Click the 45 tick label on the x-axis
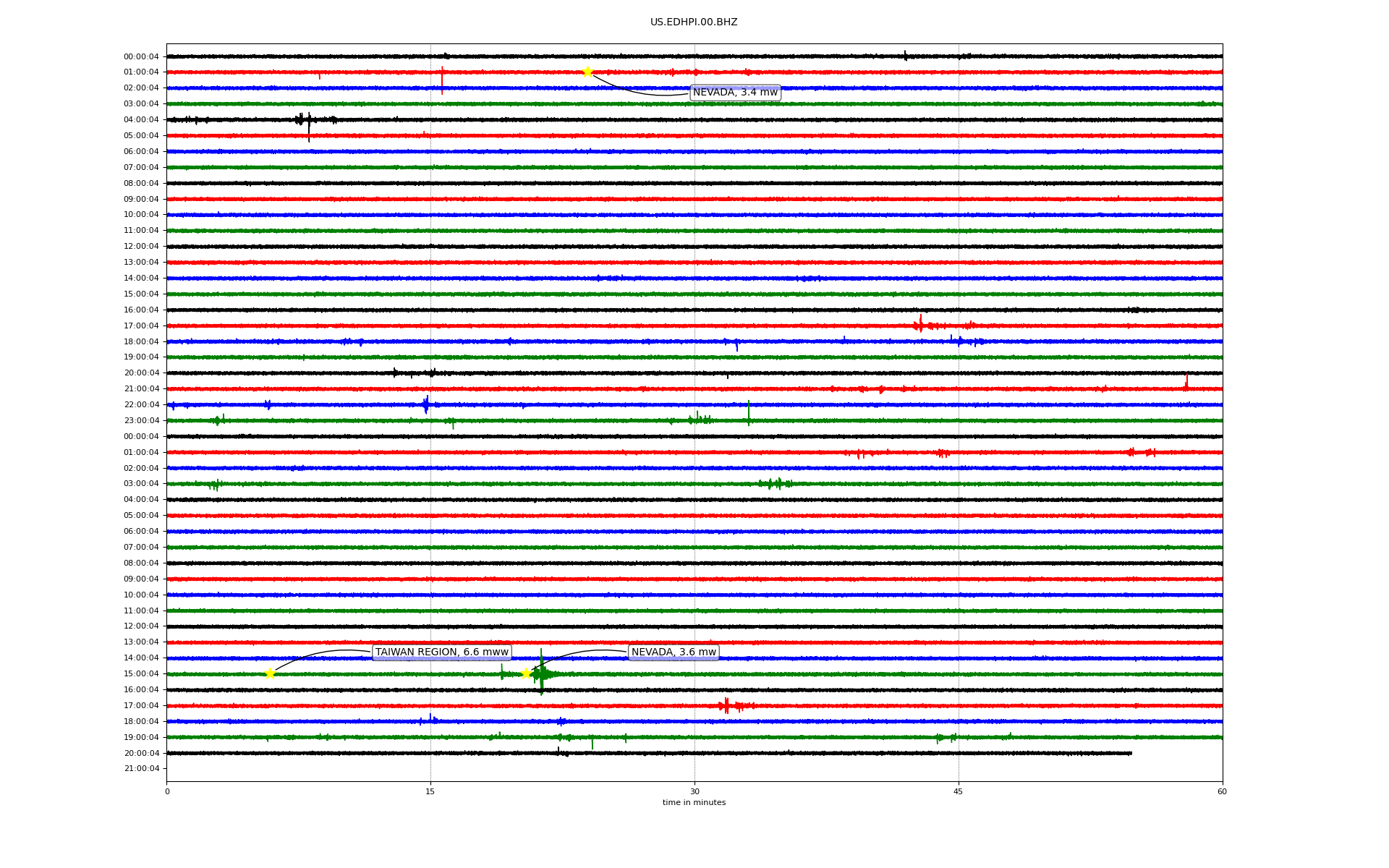1389x868 pixels. point(959,791)
